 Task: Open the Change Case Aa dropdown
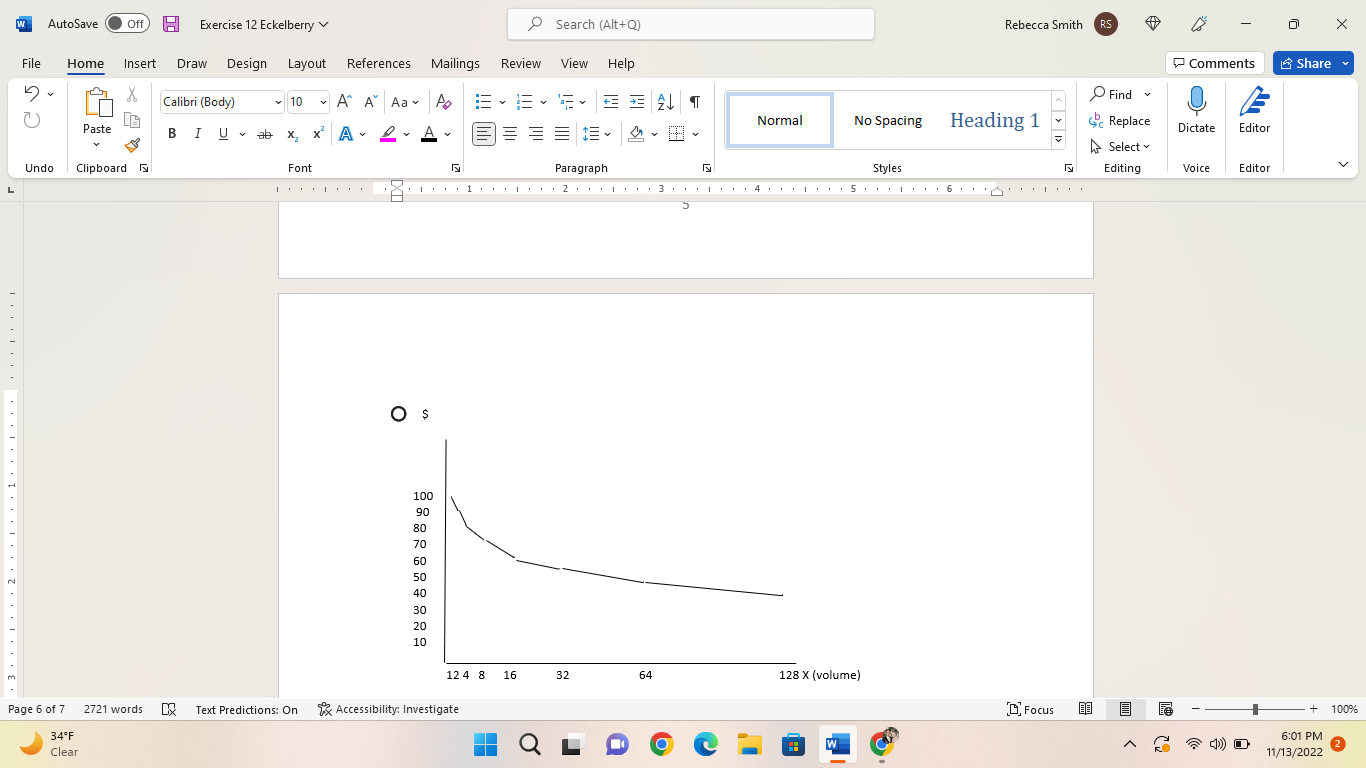405,102
